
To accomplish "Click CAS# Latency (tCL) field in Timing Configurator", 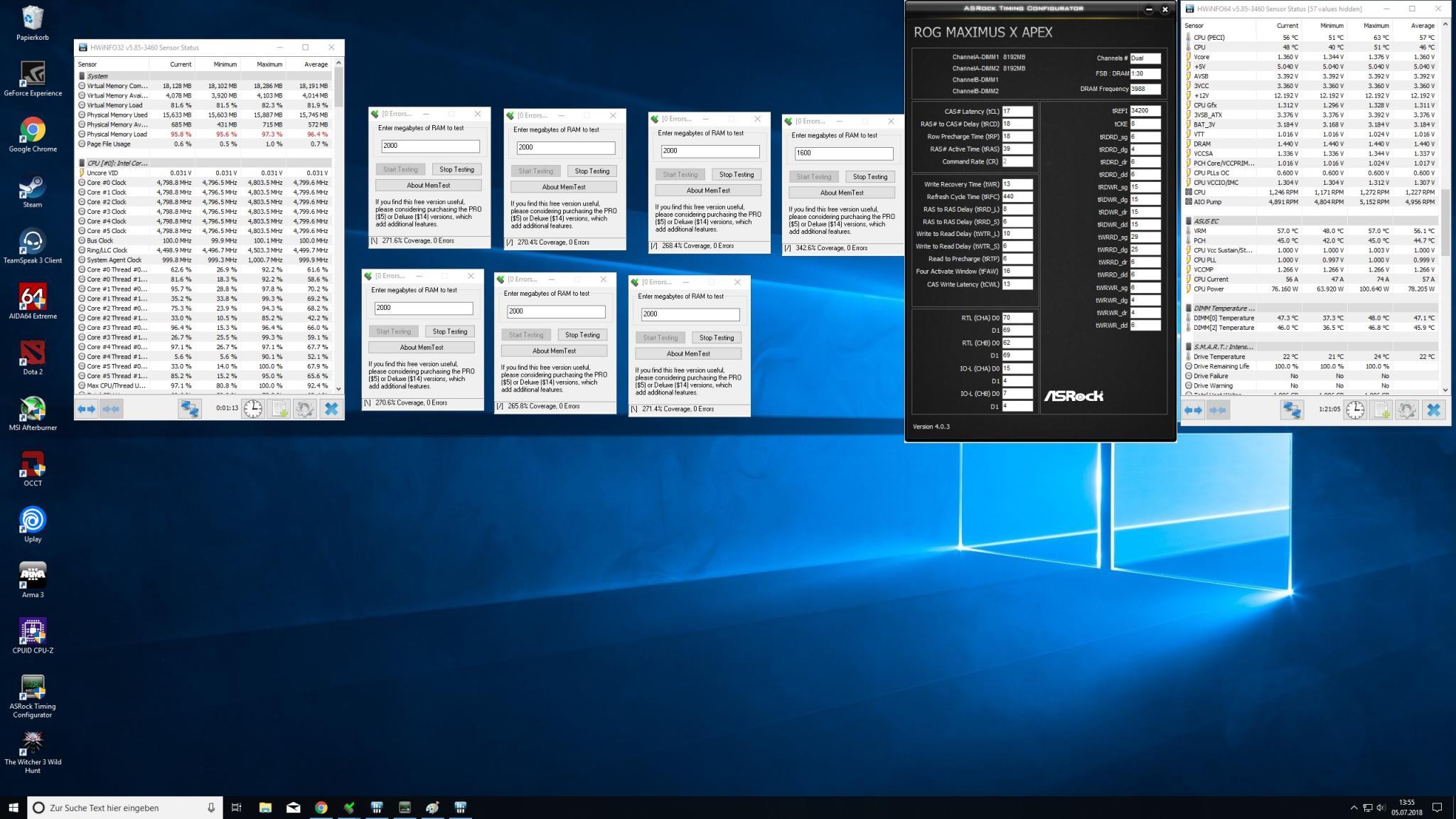I will [1017, 112].
